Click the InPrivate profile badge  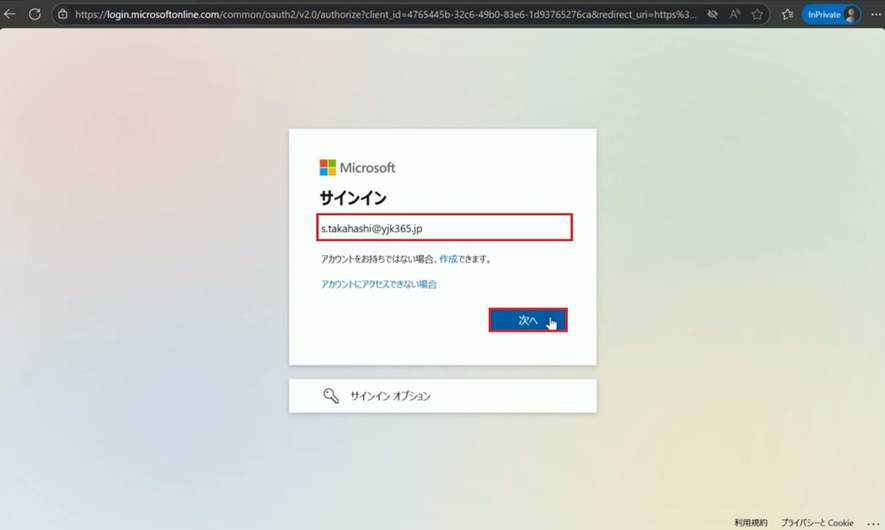831,15
